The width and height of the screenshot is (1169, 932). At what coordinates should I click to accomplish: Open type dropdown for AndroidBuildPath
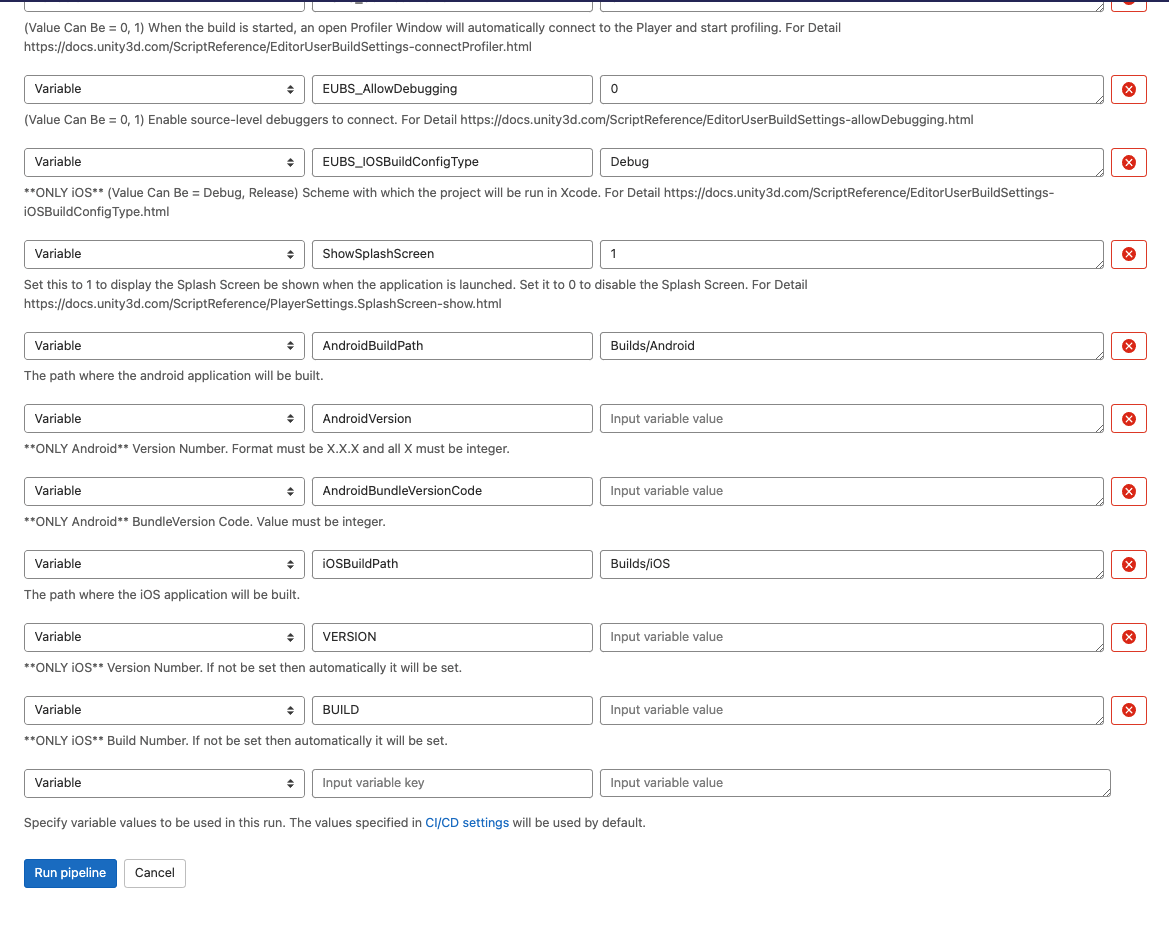(164, 346)
